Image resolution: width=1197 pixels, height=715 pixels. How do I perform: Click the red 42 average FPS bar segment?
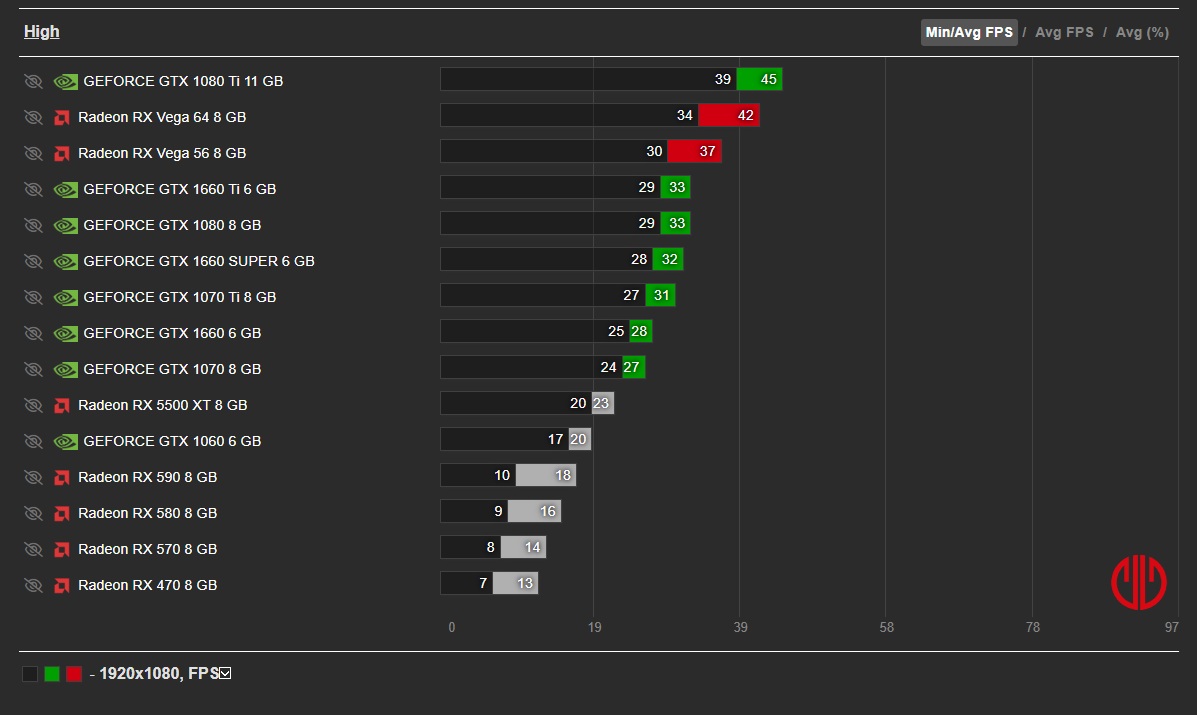(729, 115)
